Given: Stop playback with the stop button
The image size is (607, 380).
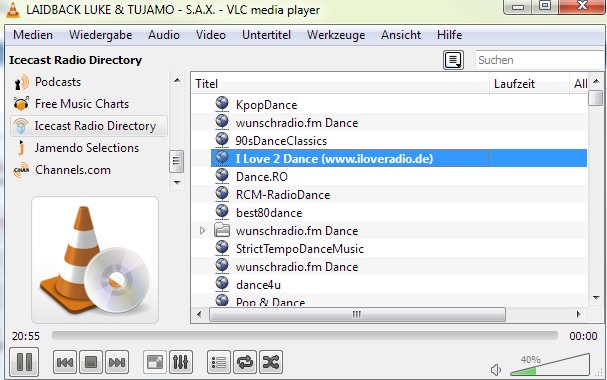Looking at the screenshot, I should 91,362.
